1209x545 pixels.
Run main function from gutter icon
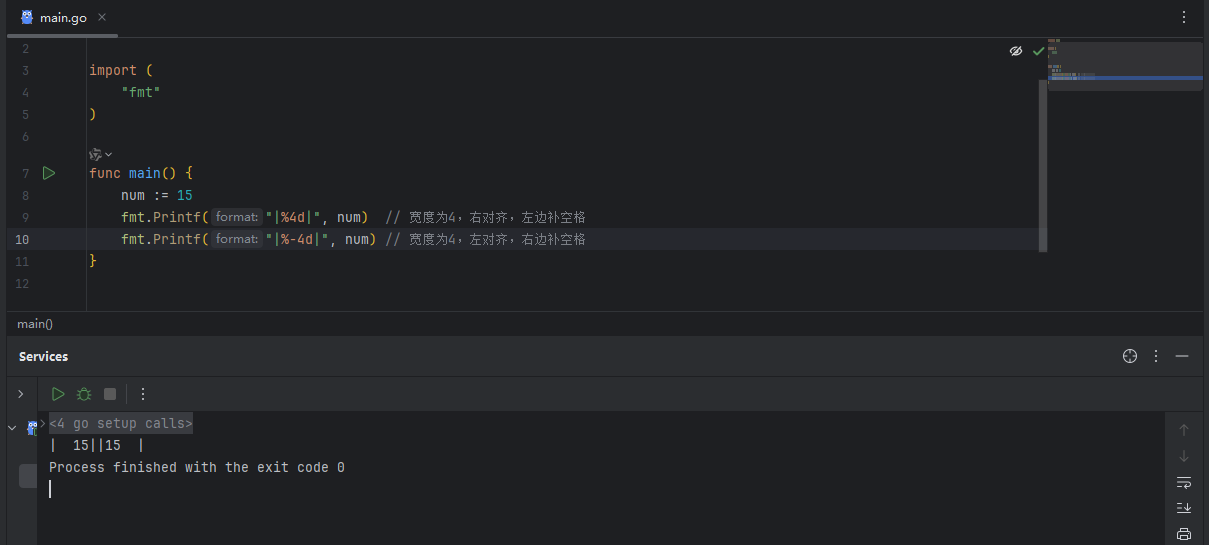coord(48,173)
